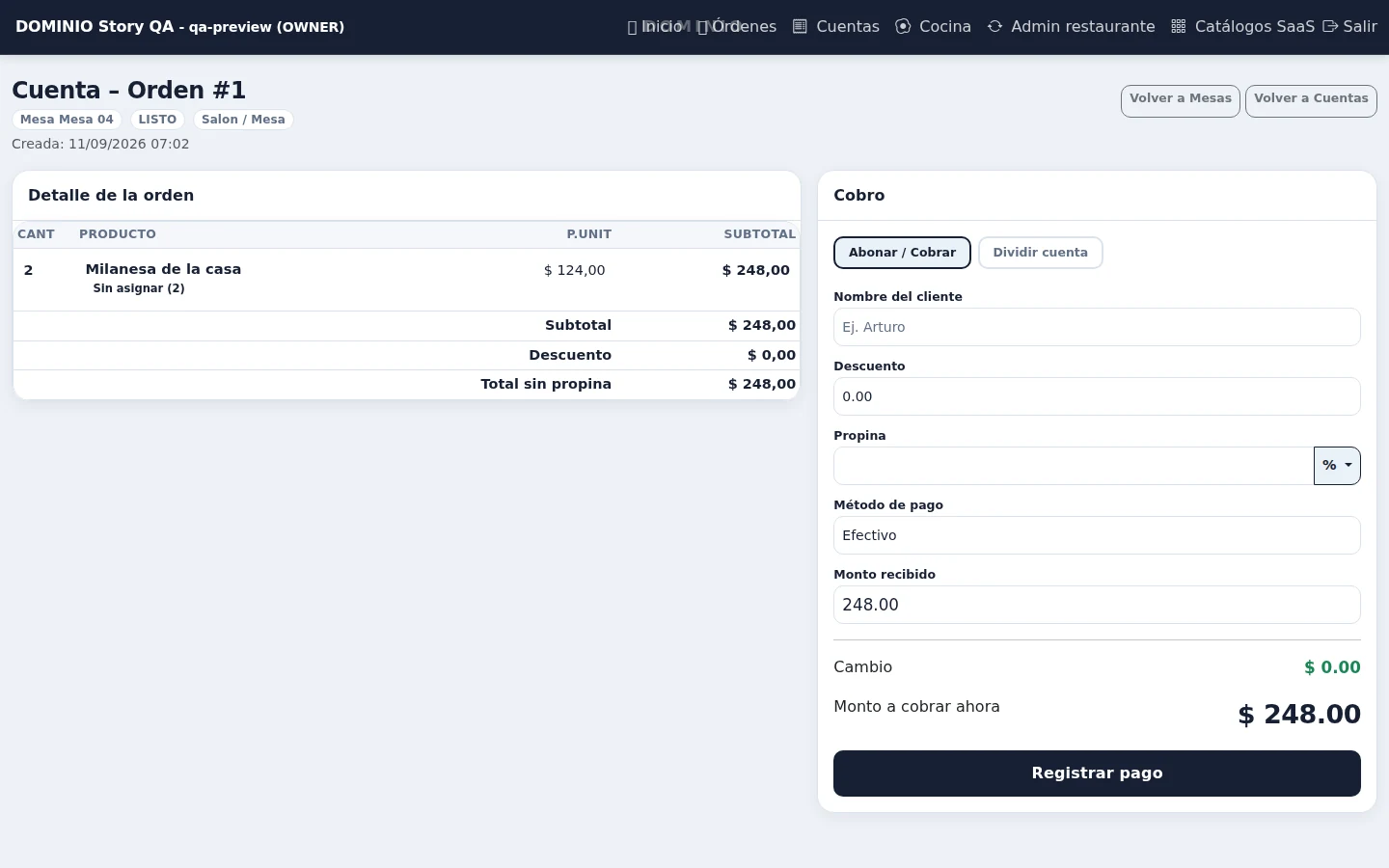
Task: Click the Mesa Mesa 04 badge
Action: tap(67, 120)
